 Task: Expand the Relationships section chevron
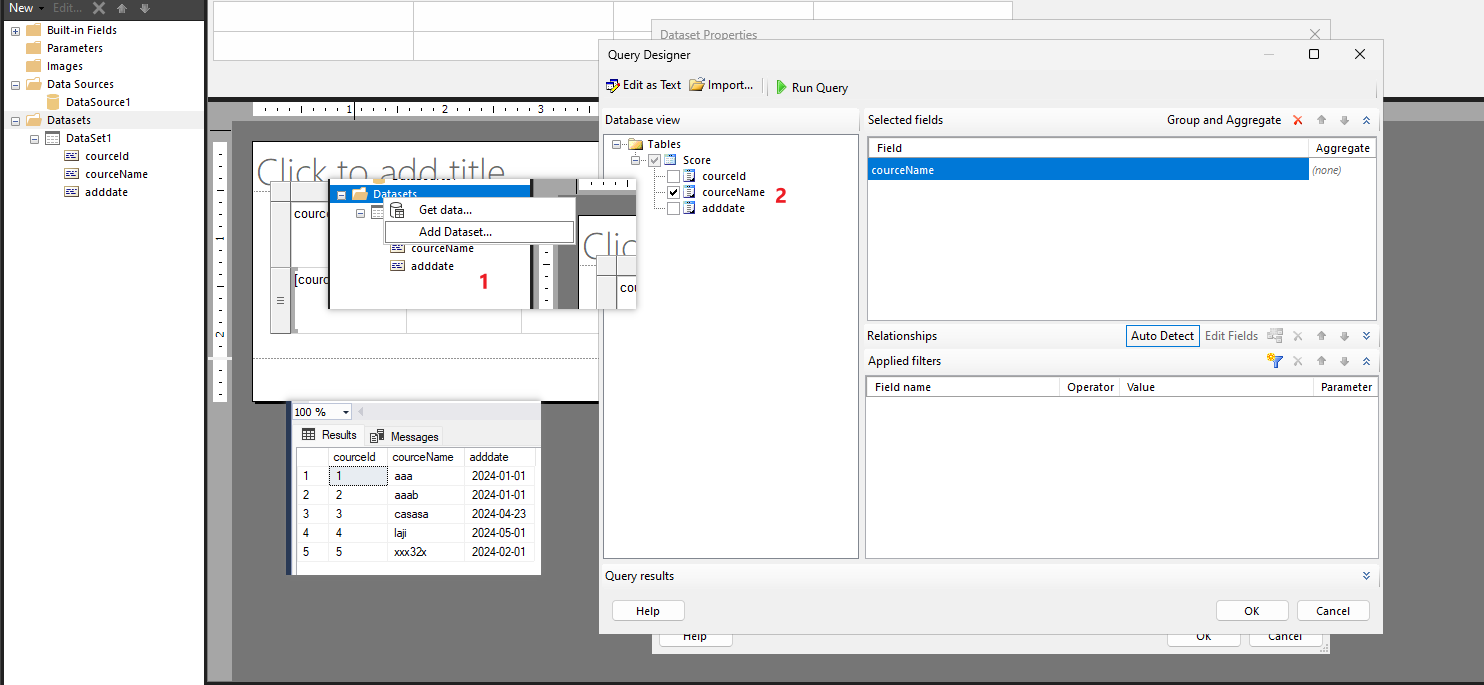point(1366,336)
